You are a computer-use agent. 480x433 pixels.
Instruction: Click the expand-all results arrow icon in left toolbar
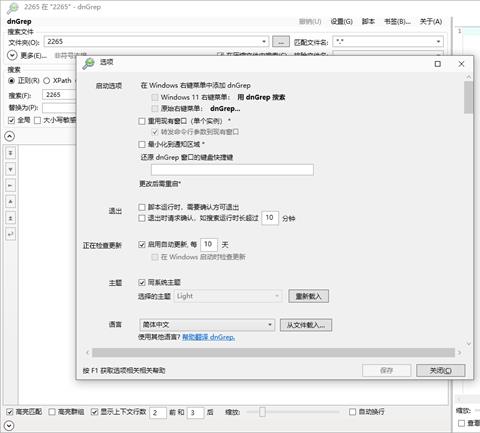click(x=11, y=153)
